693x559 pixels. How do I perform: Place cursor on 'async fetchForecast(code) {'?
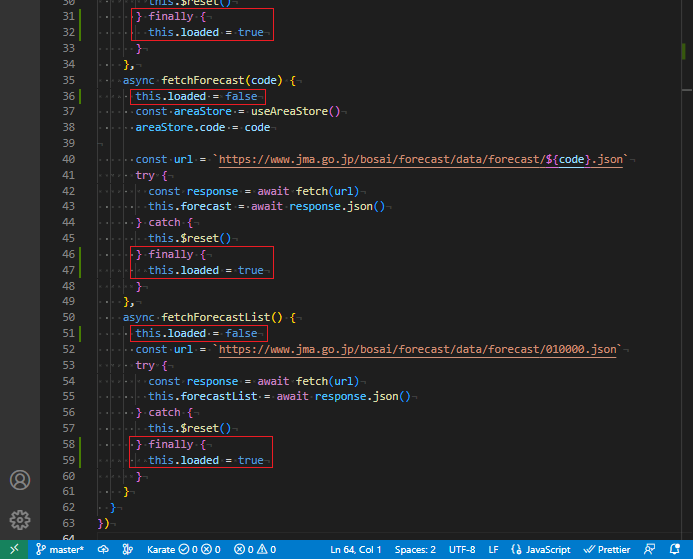tap(209, 80)
